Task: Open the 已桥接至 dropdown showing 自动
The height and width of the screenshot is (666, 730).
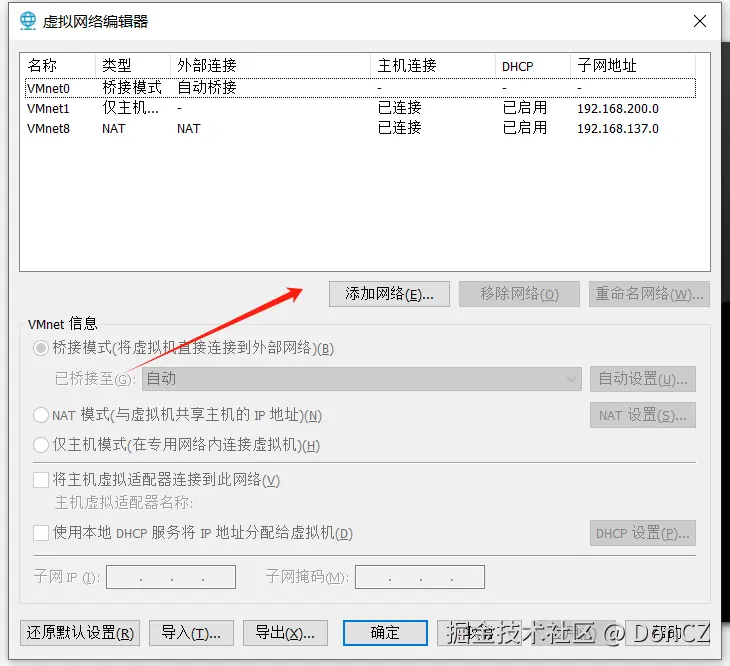Action: pos(362,379)
